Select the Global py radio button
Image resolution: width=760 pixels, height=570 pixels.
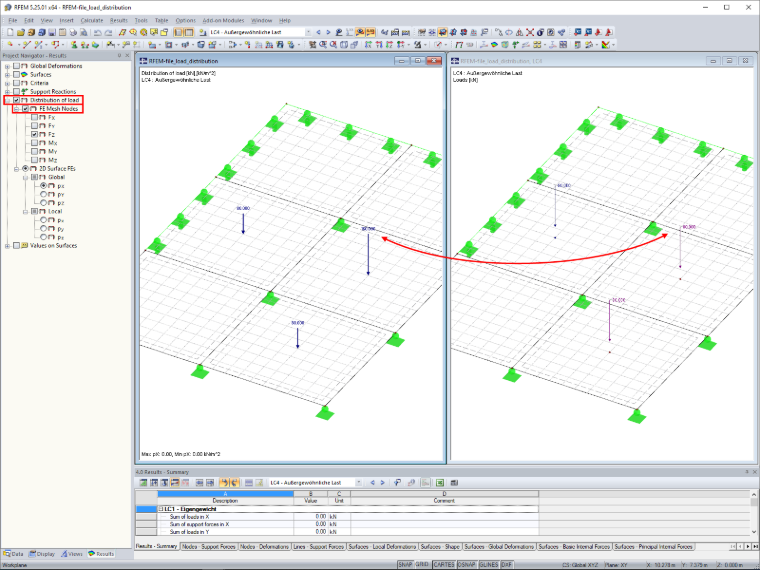click(x=44, y=194)
